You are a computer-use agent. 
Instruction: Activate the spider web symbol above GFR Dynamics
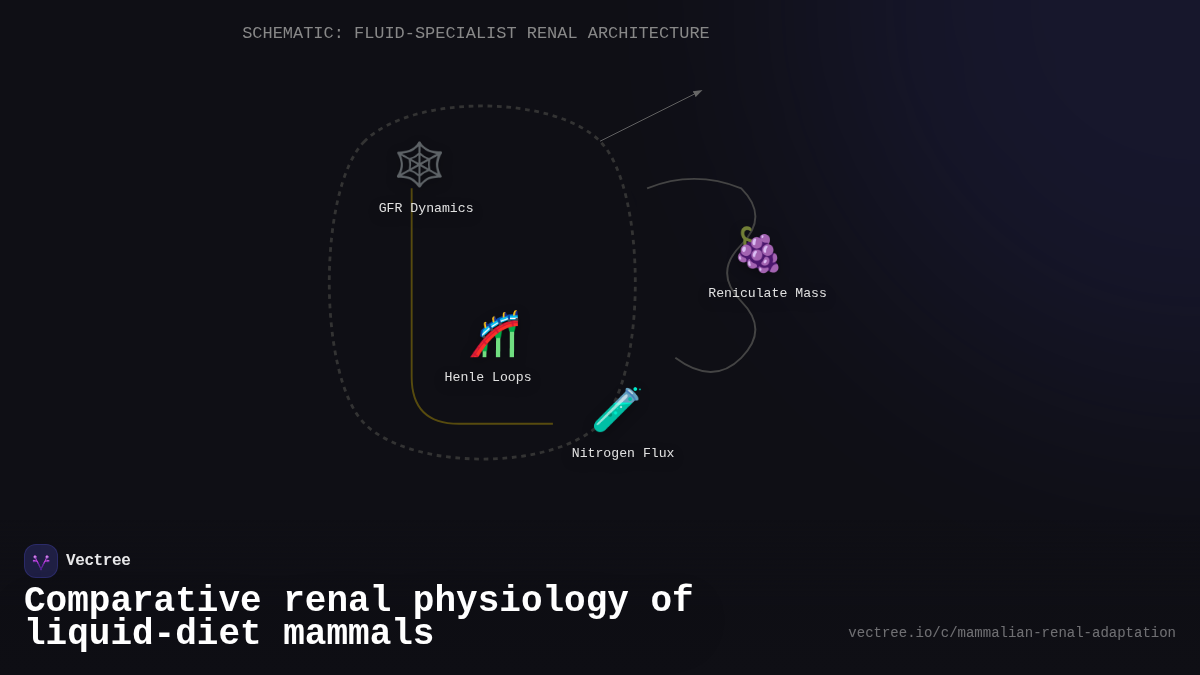(x=419, y=164)
